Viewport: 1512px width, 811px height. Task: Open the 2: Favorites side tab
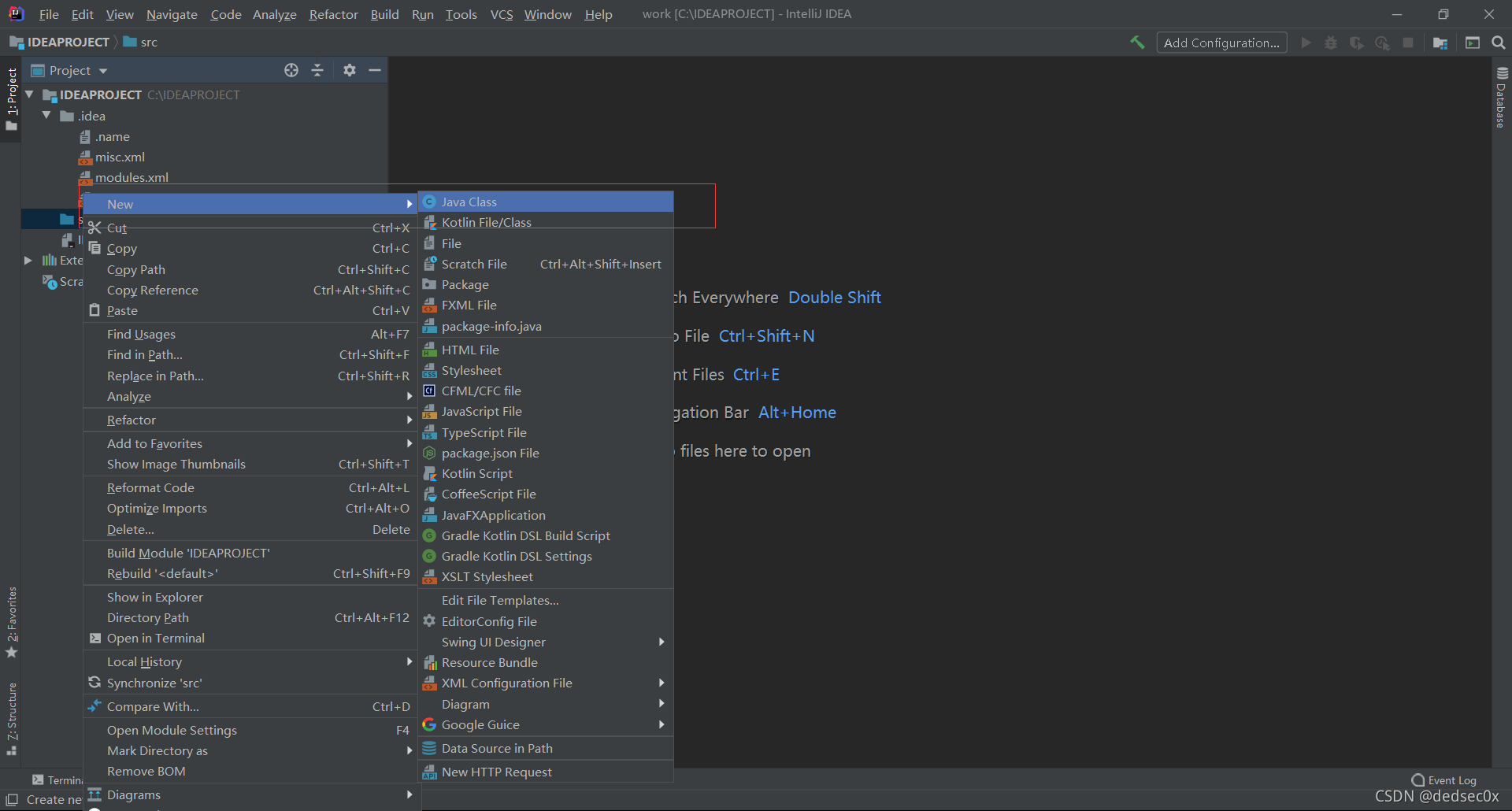[x=11, y=622]
